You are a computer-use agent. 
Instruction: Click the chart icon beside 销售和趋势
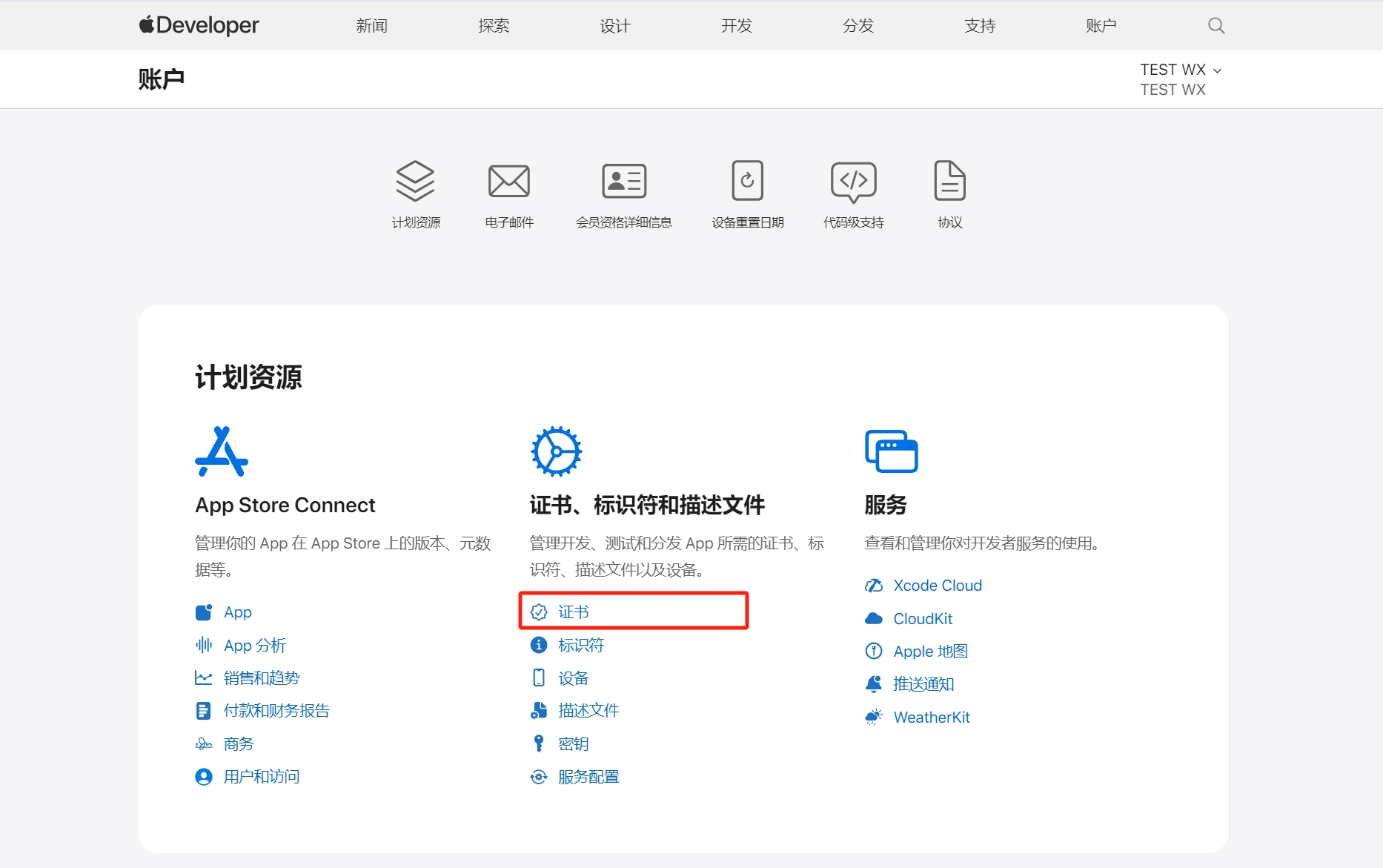tap(204, 677)
